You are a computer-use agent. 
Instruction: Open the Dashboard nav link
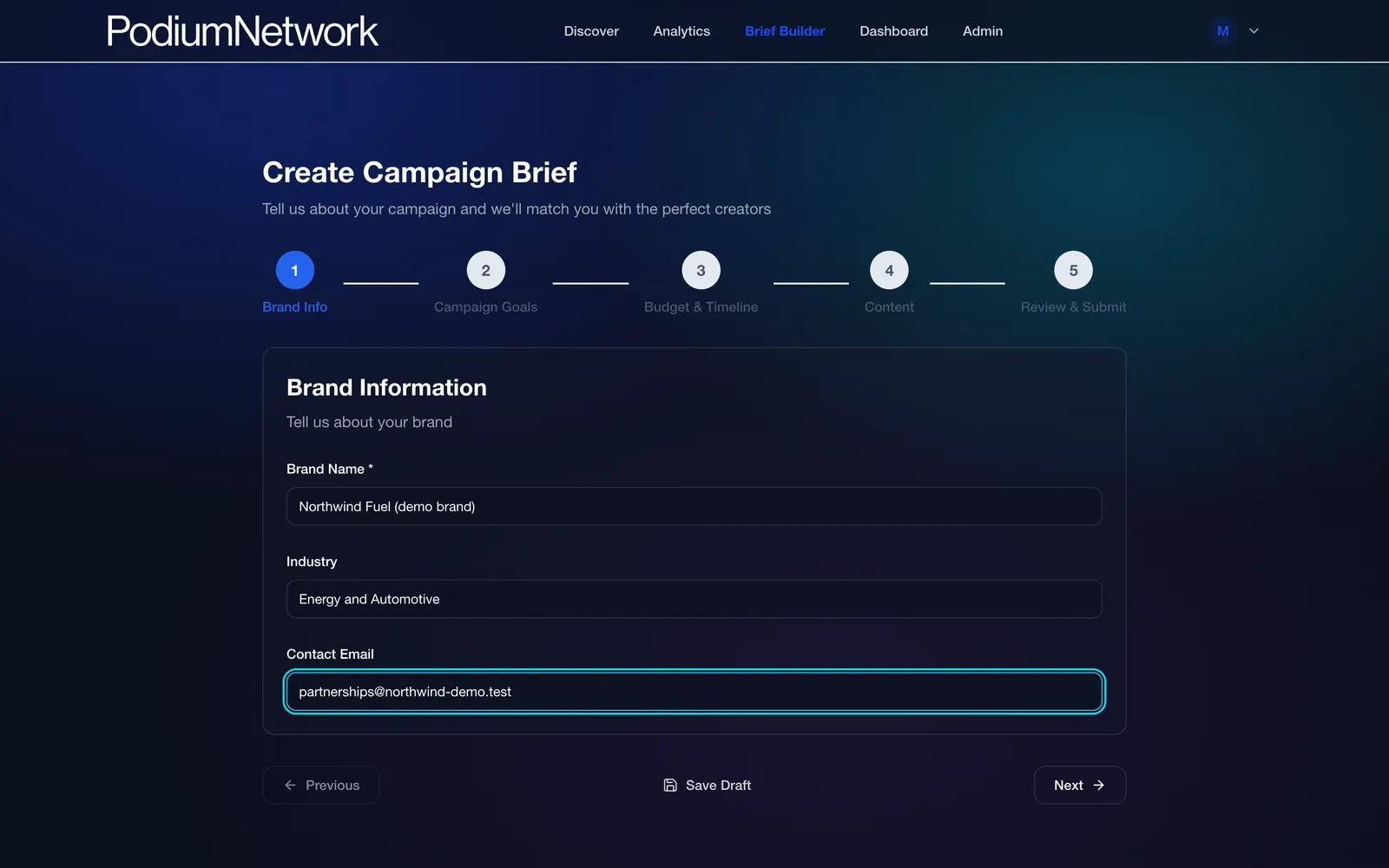coord(893,31)
